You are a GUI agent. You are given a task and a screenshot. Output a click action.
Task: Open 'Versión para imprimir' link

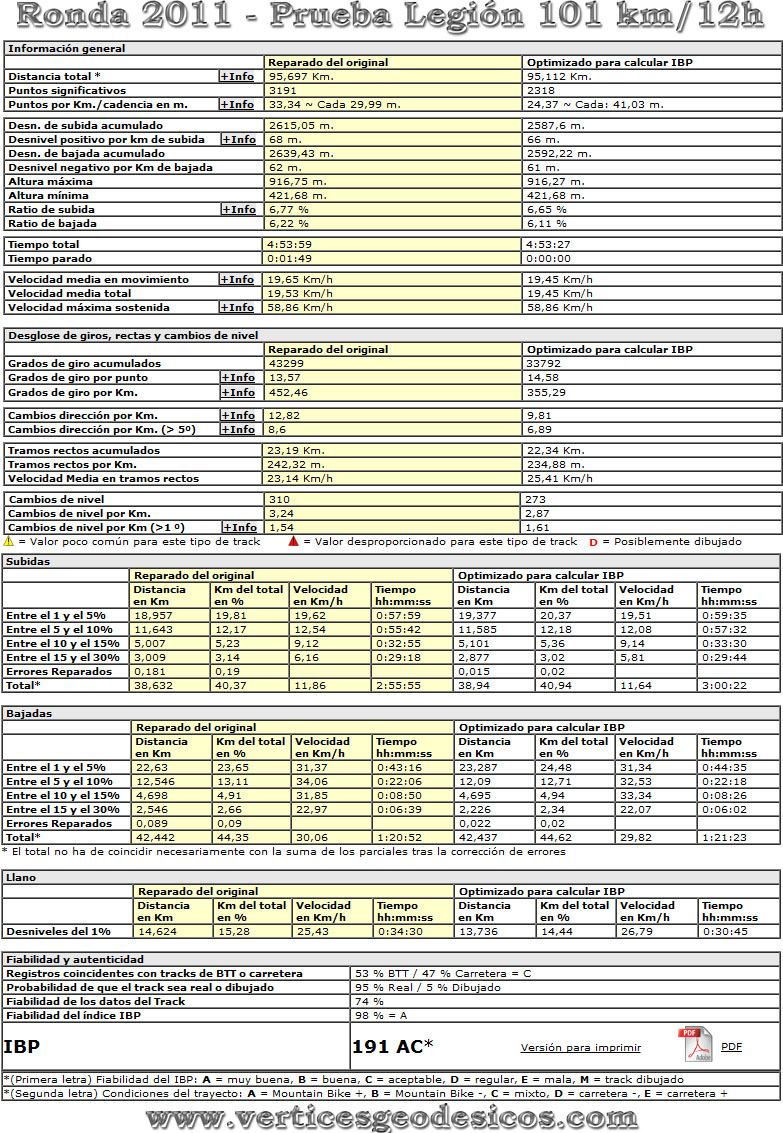pos(580,1047)
